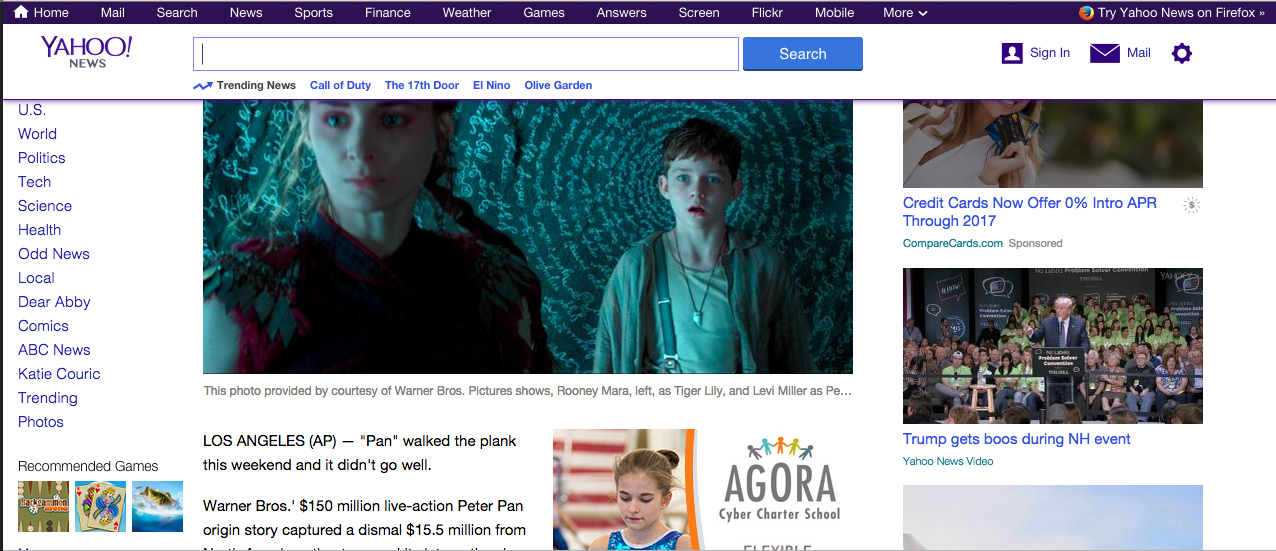1276x551 pixels.
Task: Open the settings gear icon
Action: 1182,53
